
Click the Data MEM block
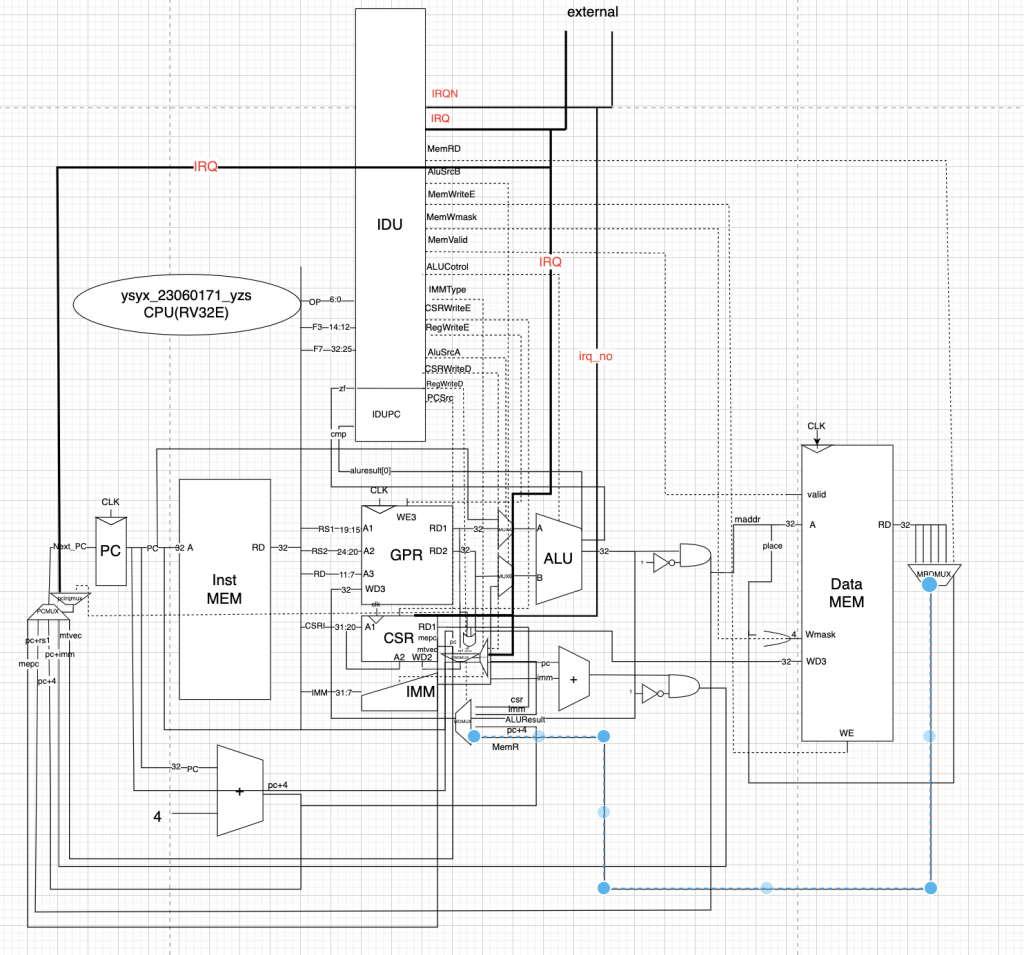[x=846, y=592]
